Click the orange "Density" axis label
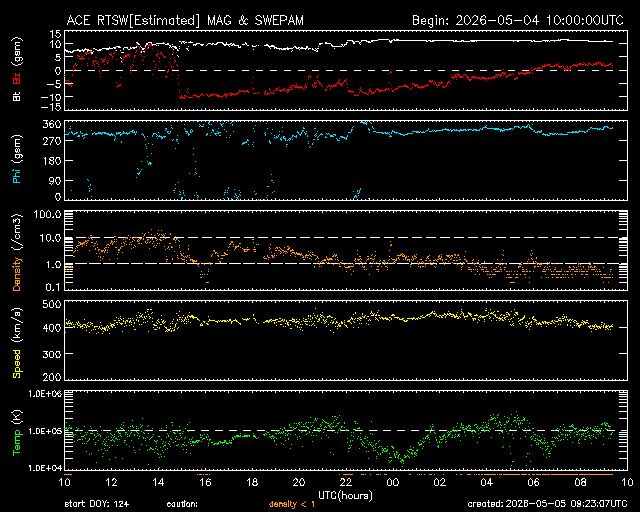Viewport: 640px width, 512px height. [17, 274]
